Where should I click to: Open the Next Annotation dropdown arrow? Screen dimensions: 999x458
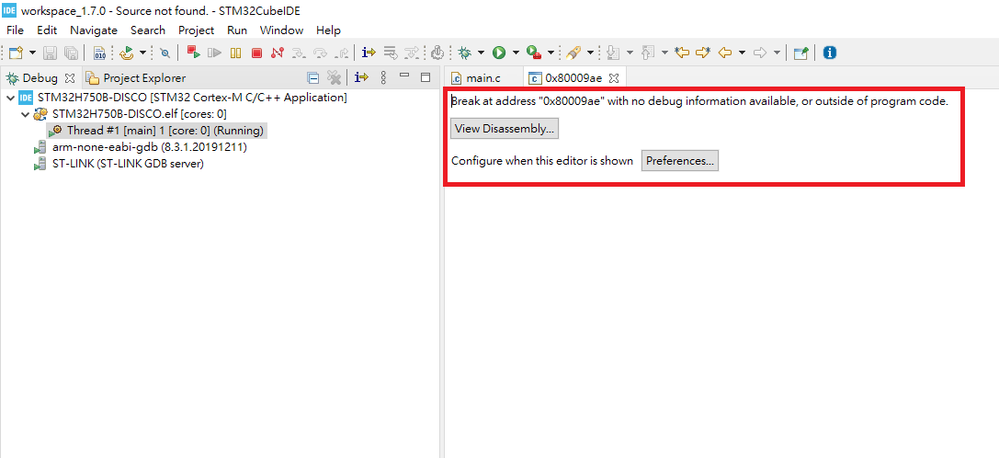click(629, 53)
